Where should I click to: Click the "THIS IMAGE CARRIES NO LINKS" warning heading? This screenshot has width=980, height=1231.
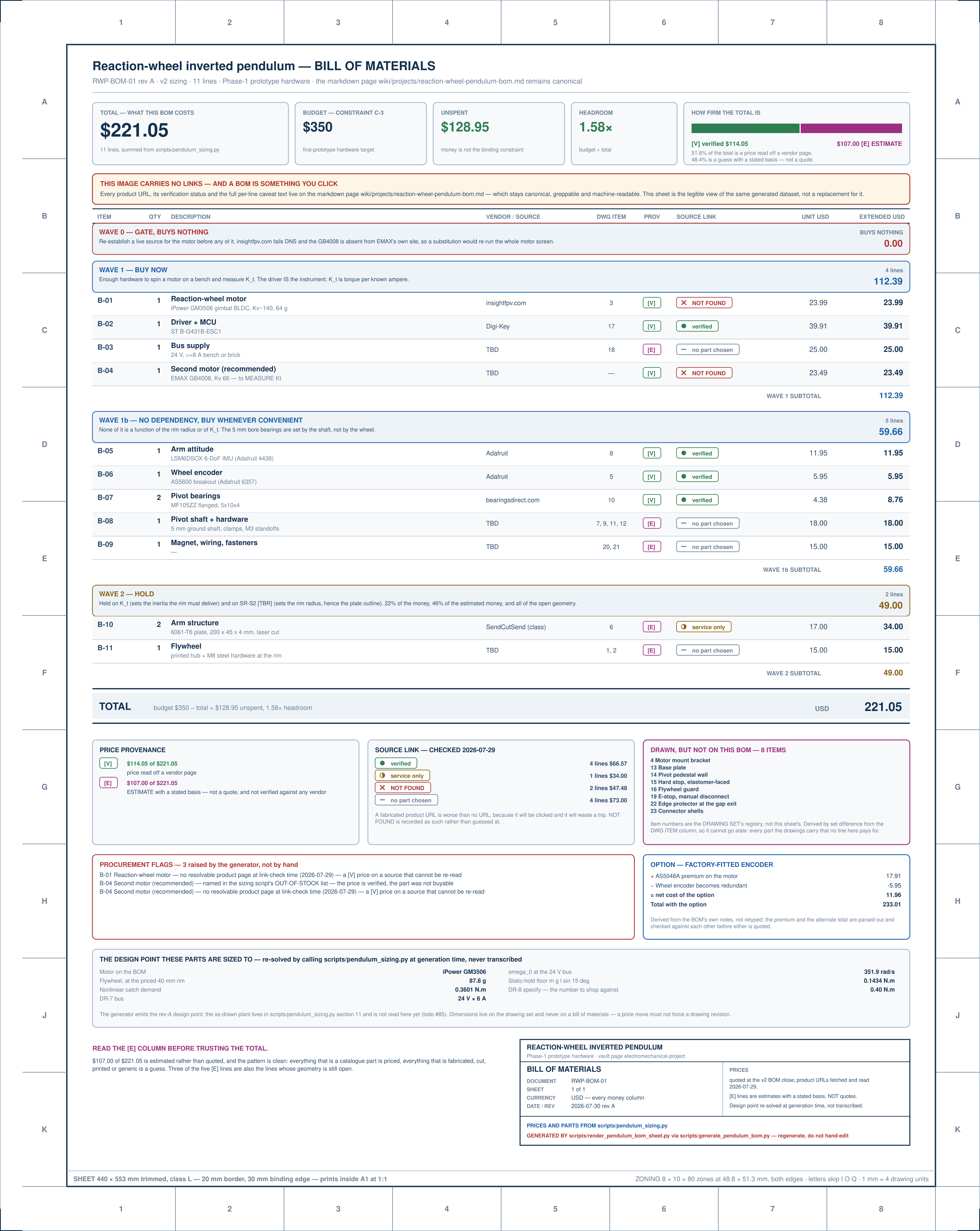click(219, 184)
